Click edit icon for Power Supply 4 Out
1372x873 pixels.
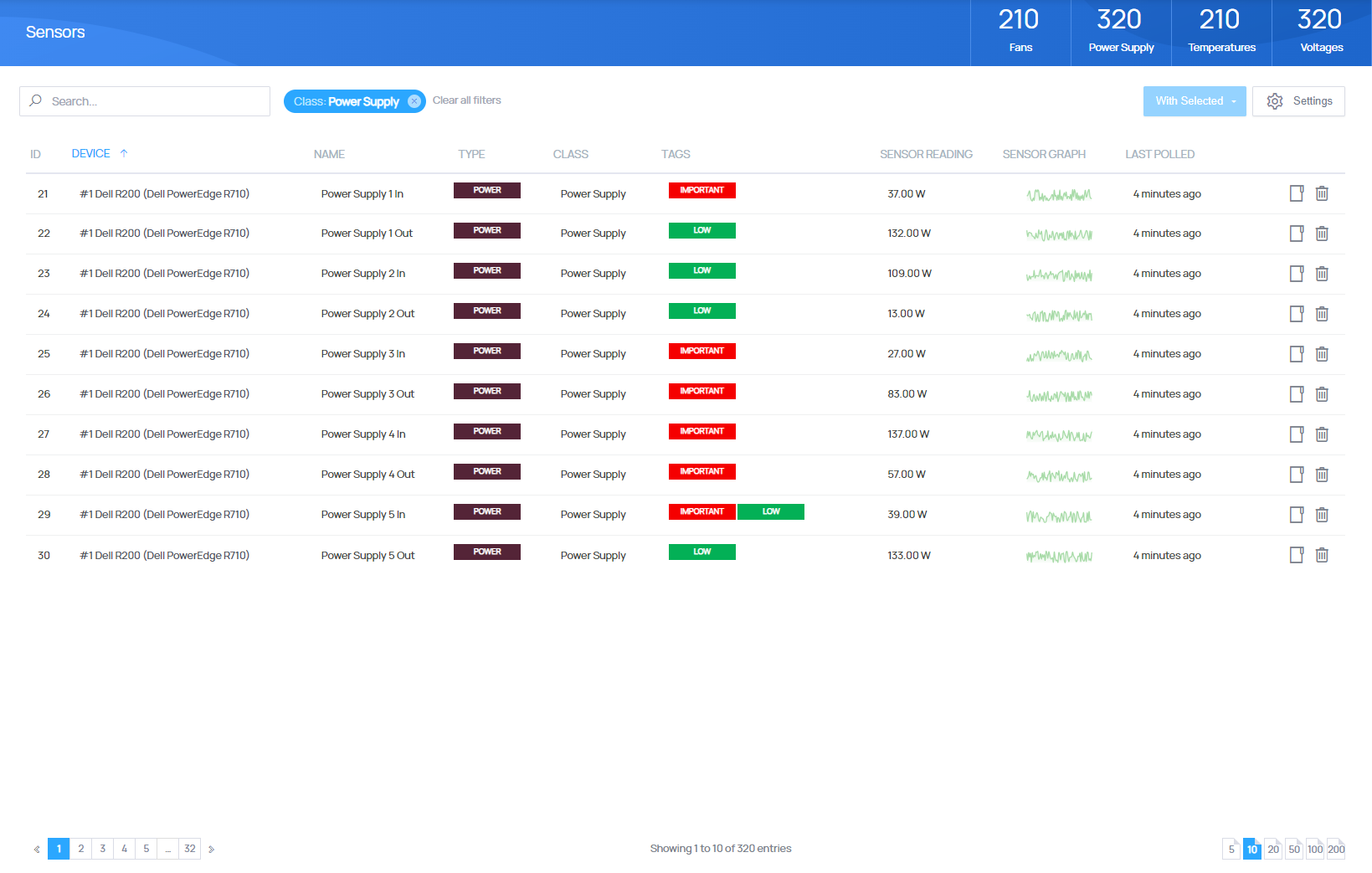point(1297,475)
